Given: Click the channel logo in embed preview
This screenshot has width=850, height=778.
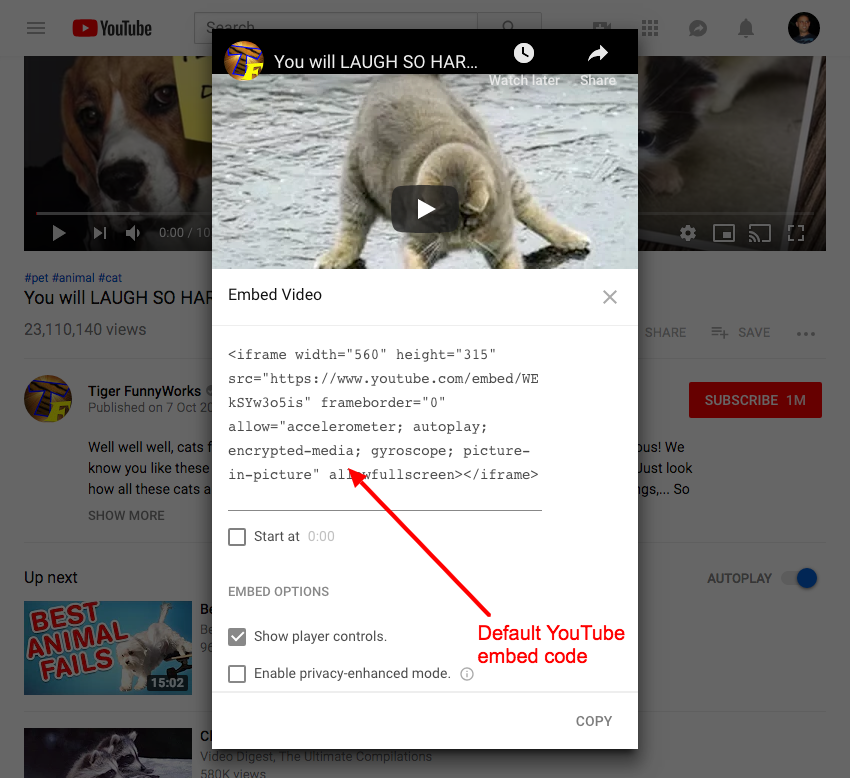Looking at the screenshot, I should 244,61.
